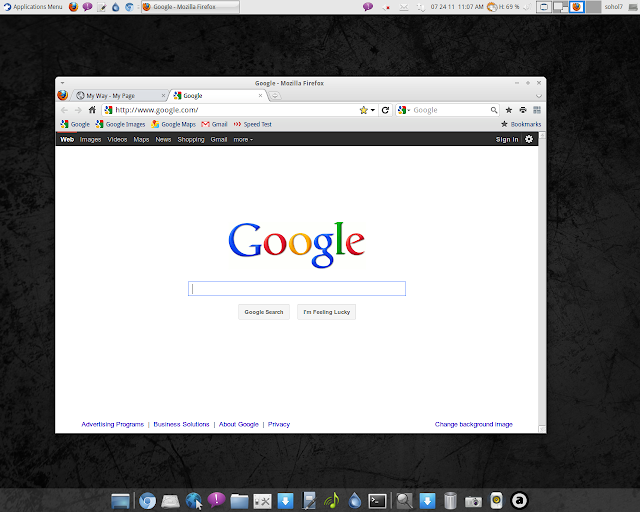This screenshot has height=512, width=640.
Task: Switch to the second workspace in pager
Action: [560, 7]
